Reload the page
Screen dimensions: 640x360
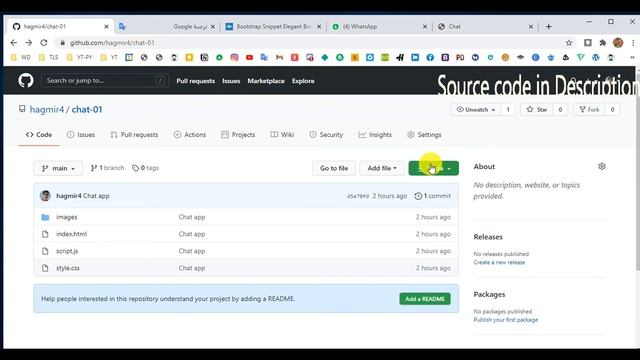coord(44,42)
